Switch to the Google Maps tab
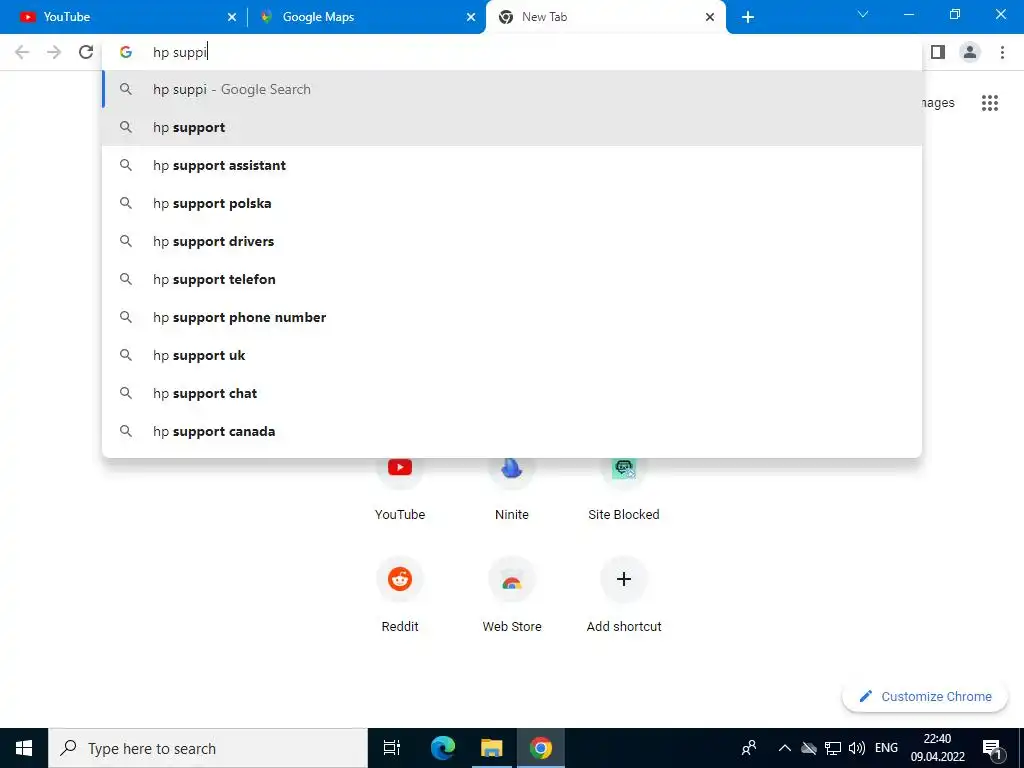The height and width of the screenshot is (768, 1024). tap(367, 17)
